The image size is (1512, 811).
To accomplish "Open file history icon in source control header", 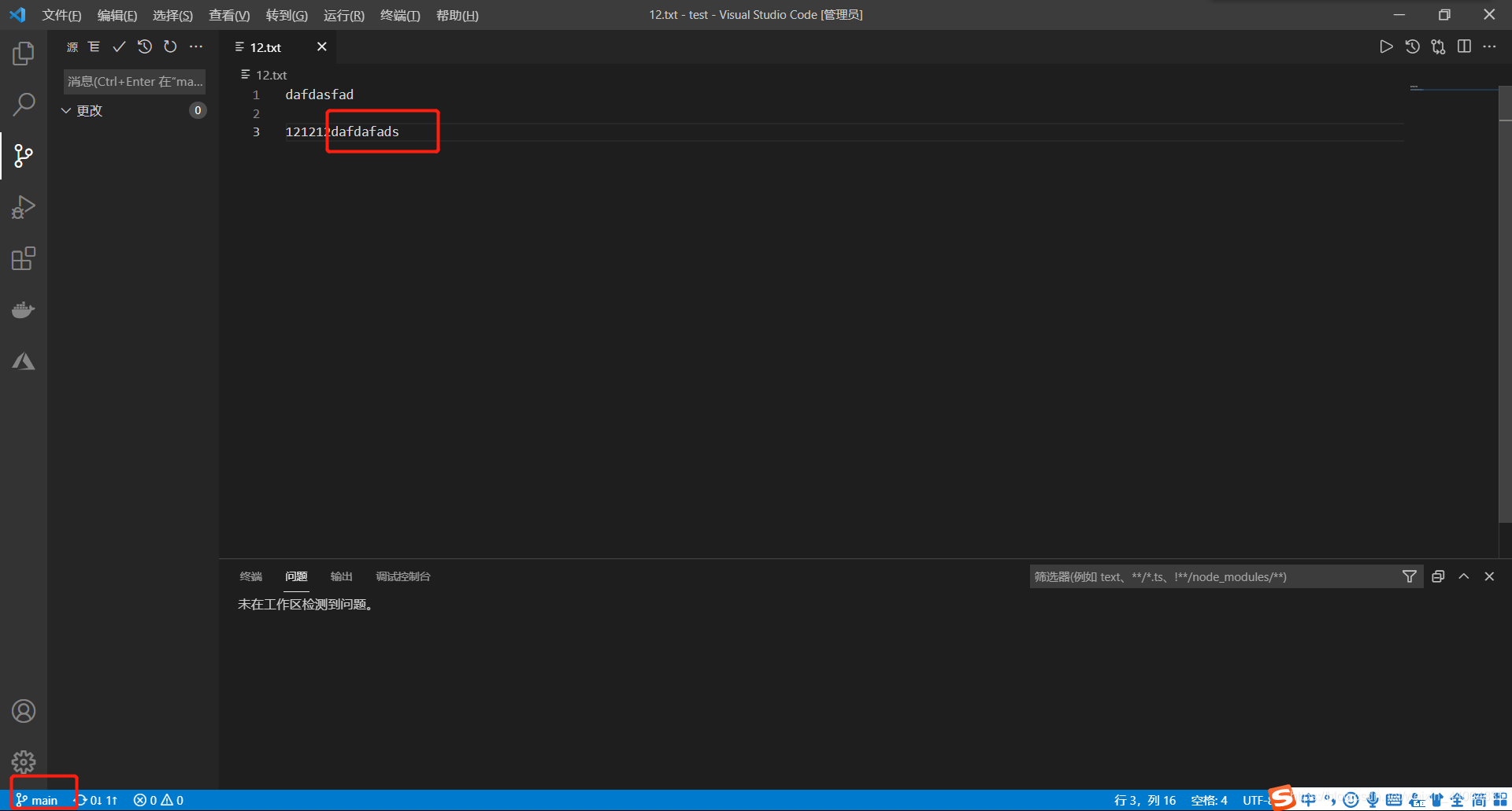I will 145,47.
